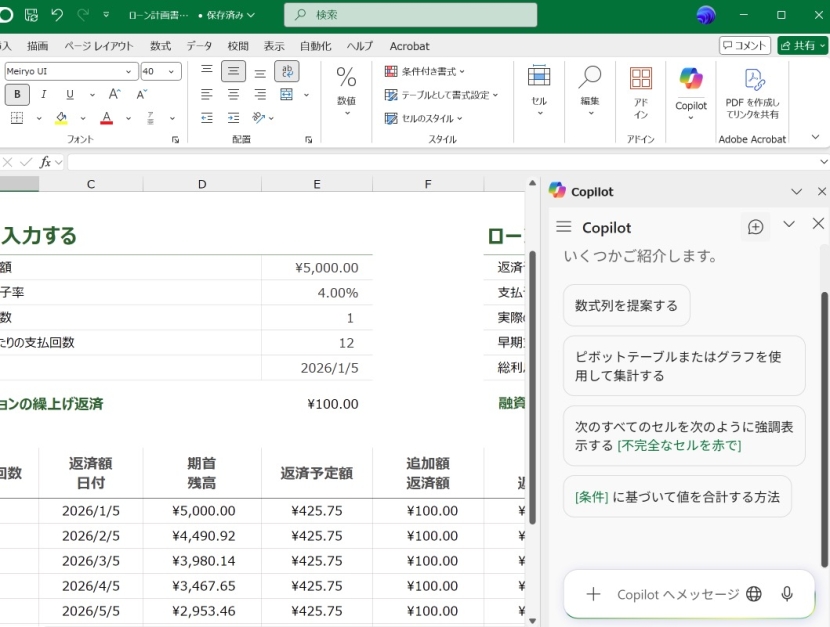Click the increase indent icon
This screenshot has width=830, height=627.
pyautogui.click(x=233, y=118)
